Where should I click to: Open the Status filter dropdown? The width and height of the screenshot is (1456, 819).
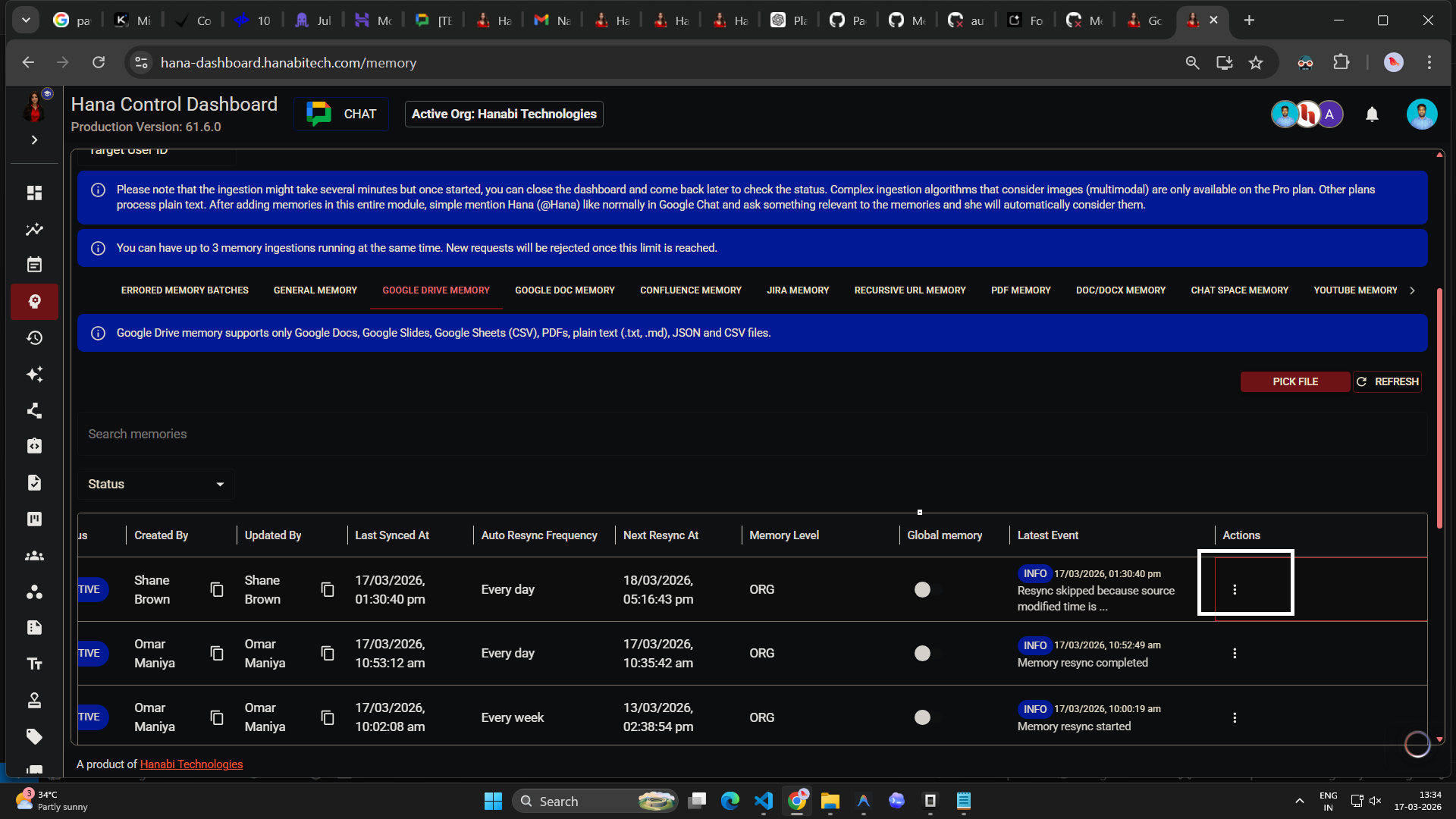click(155, 484)
